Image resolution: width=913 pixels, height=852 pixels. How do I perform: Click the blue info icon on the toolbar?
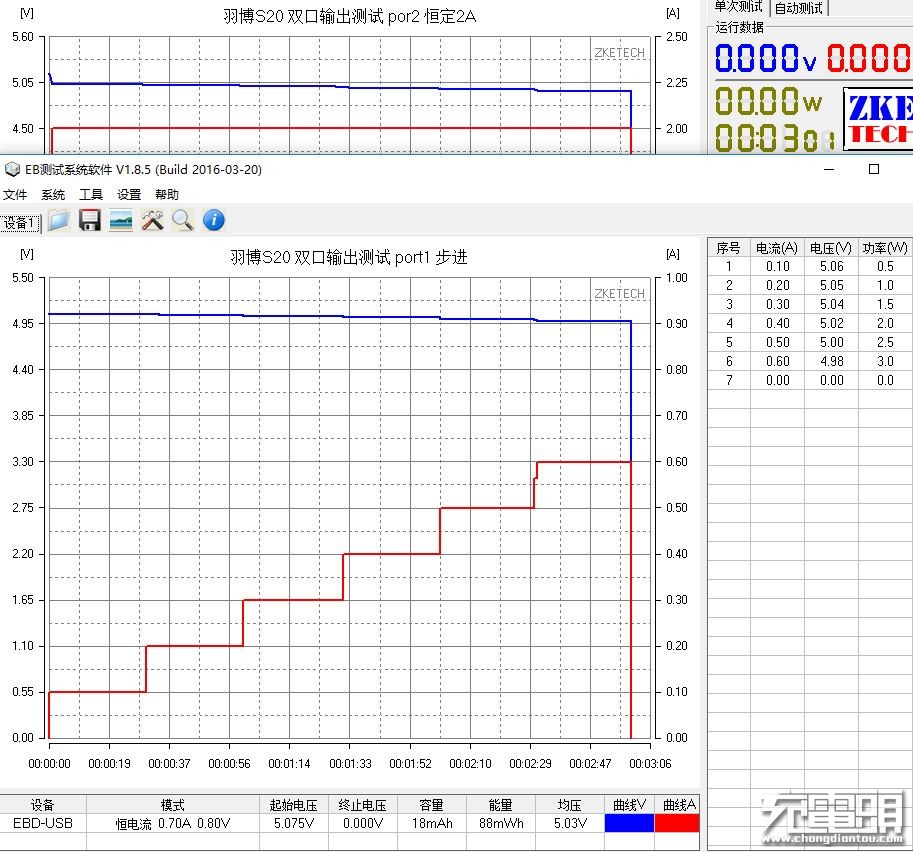(x=214, y=220)
